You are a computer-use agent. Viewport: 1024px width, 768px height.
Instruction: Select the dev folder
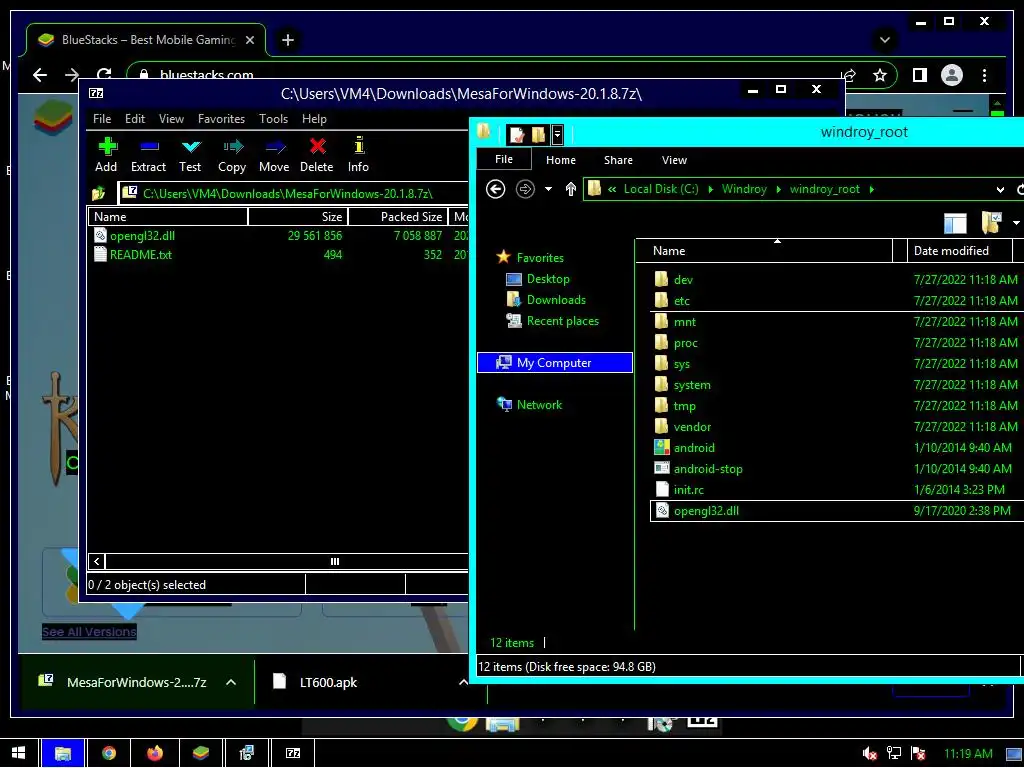click(x=683, y=280)
